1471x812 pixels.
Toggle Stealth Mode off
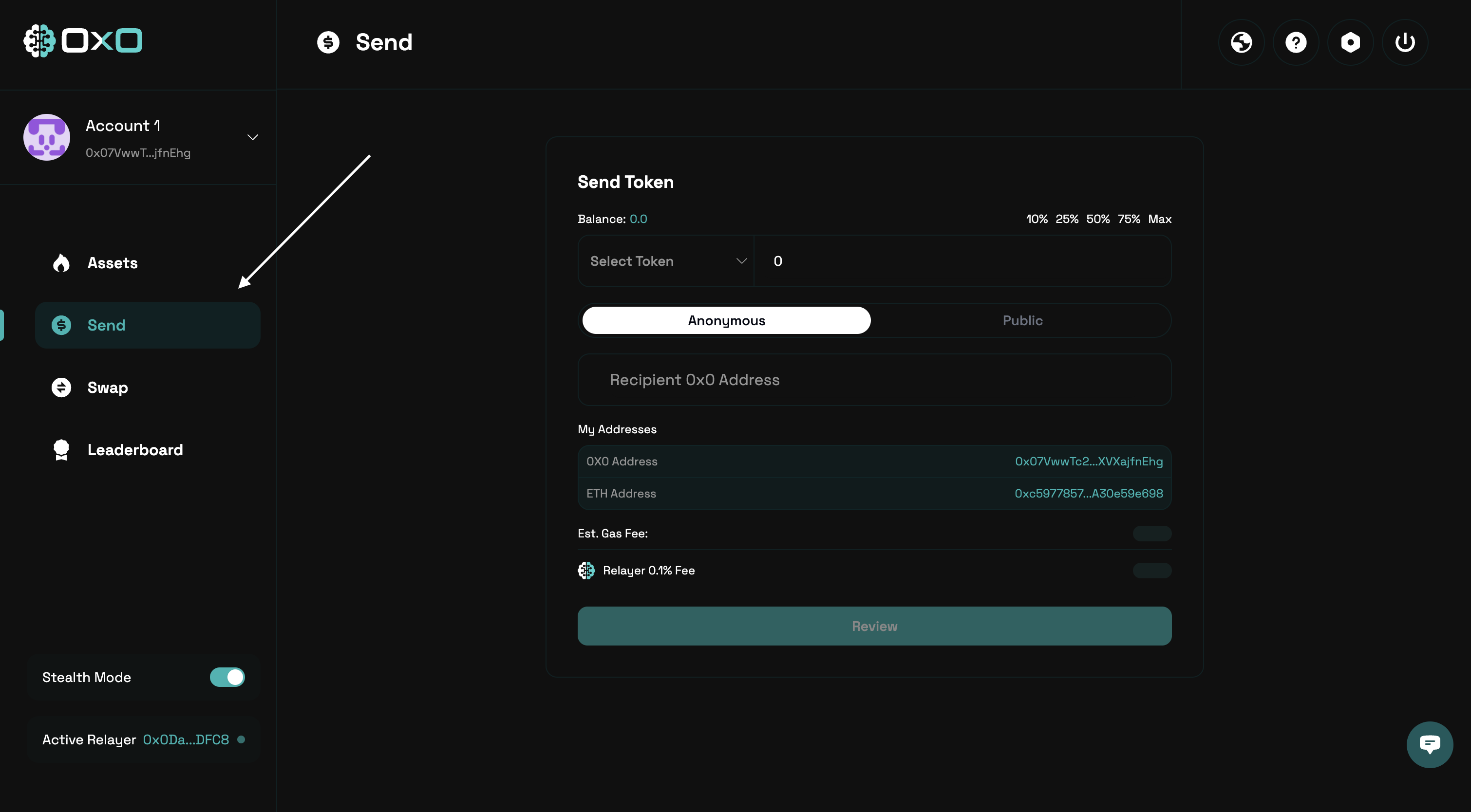click(226, 677)
